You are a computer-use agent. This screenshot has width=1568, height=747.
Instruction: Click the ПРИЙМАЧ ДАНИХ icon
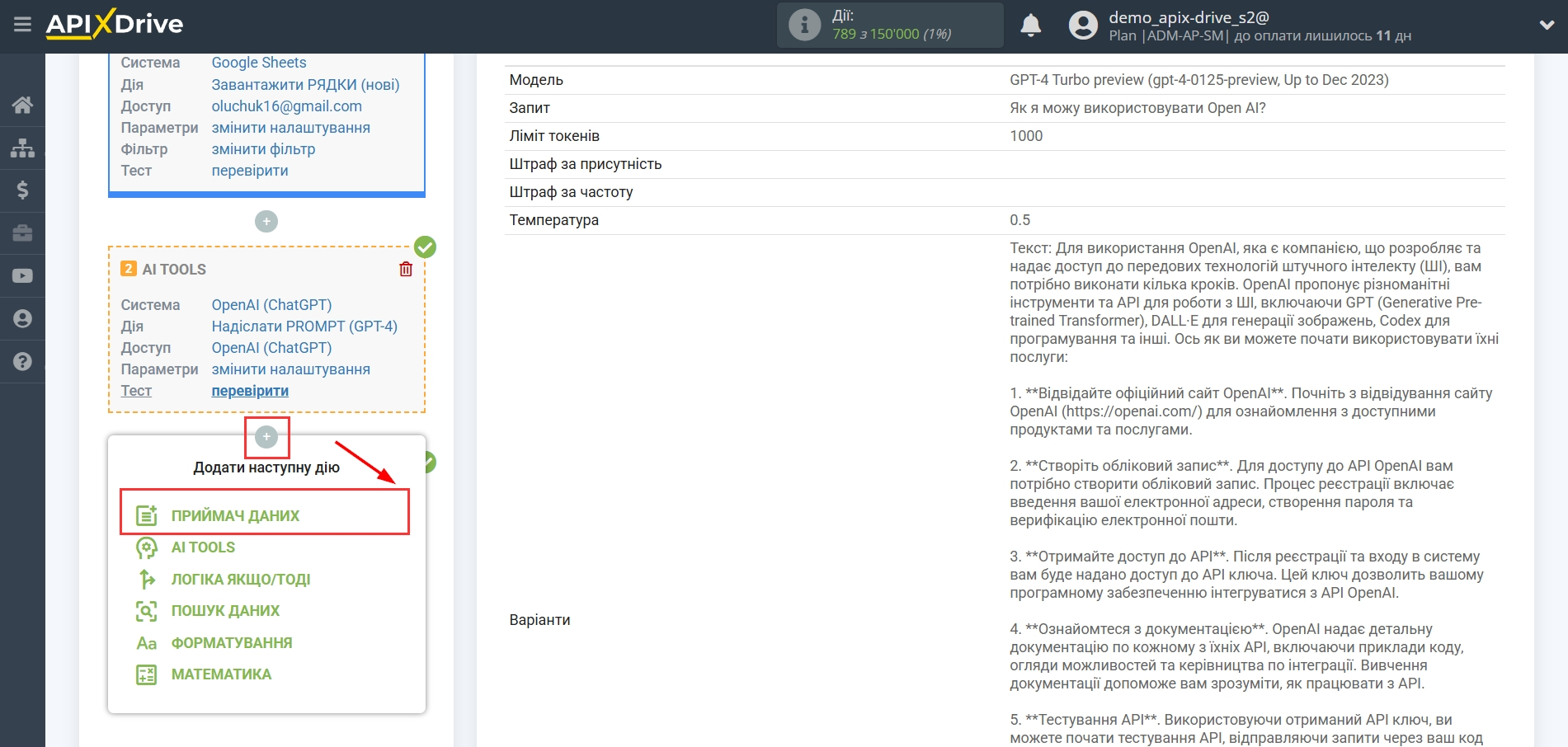click(147, 515)
